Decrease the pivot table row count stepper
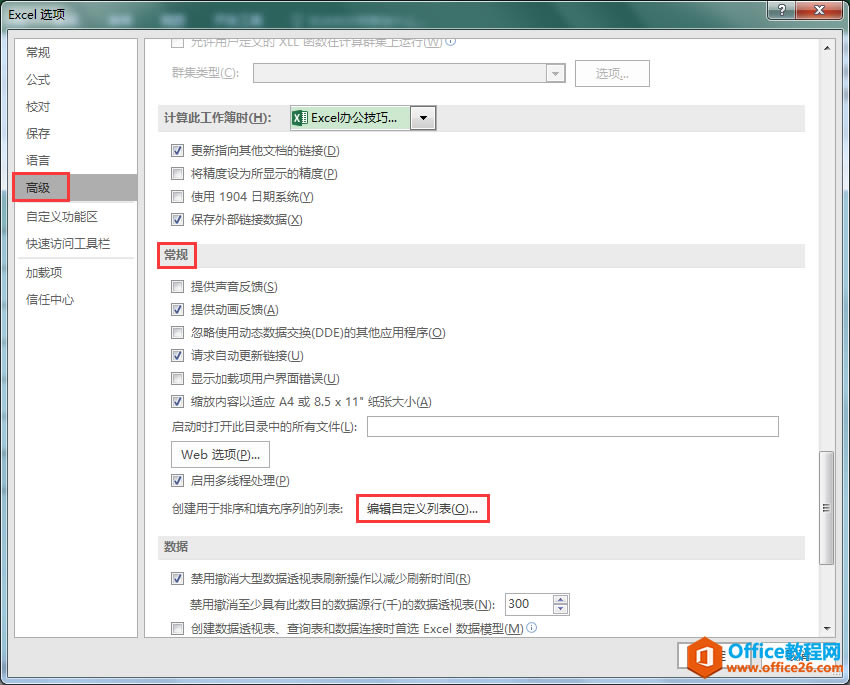The width and height of the screenshot is (850, 685). click(561, 609)
